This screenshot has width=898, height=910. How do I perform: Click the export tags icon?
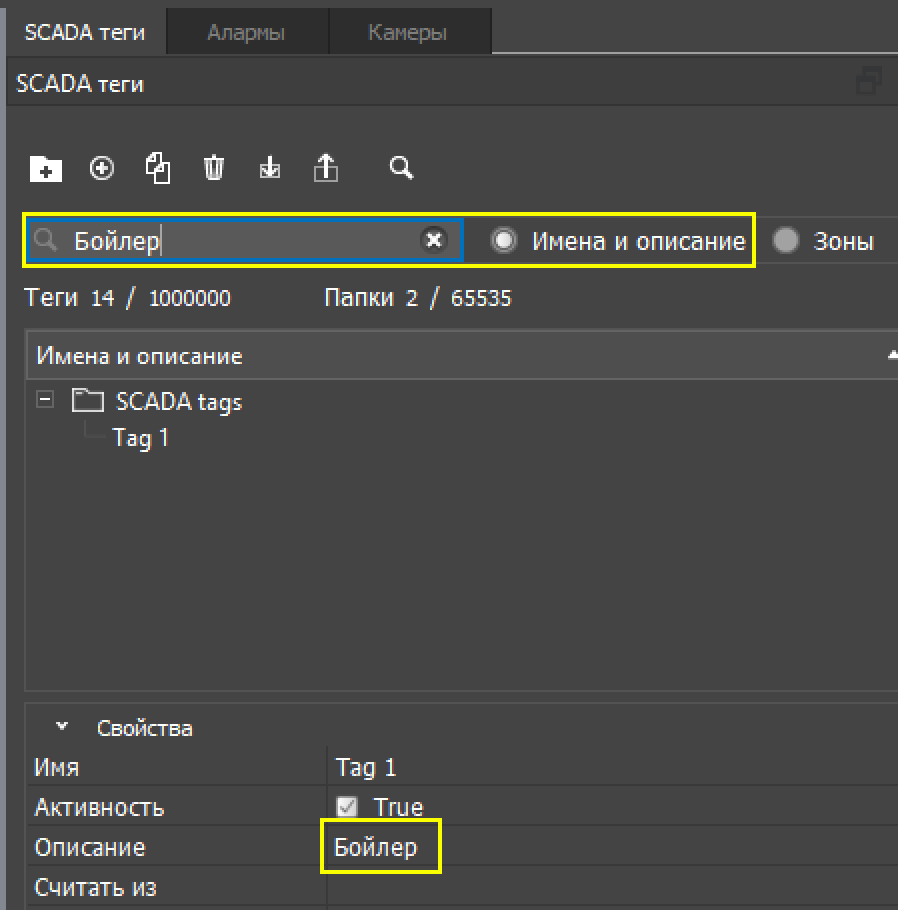click(326, 168)
